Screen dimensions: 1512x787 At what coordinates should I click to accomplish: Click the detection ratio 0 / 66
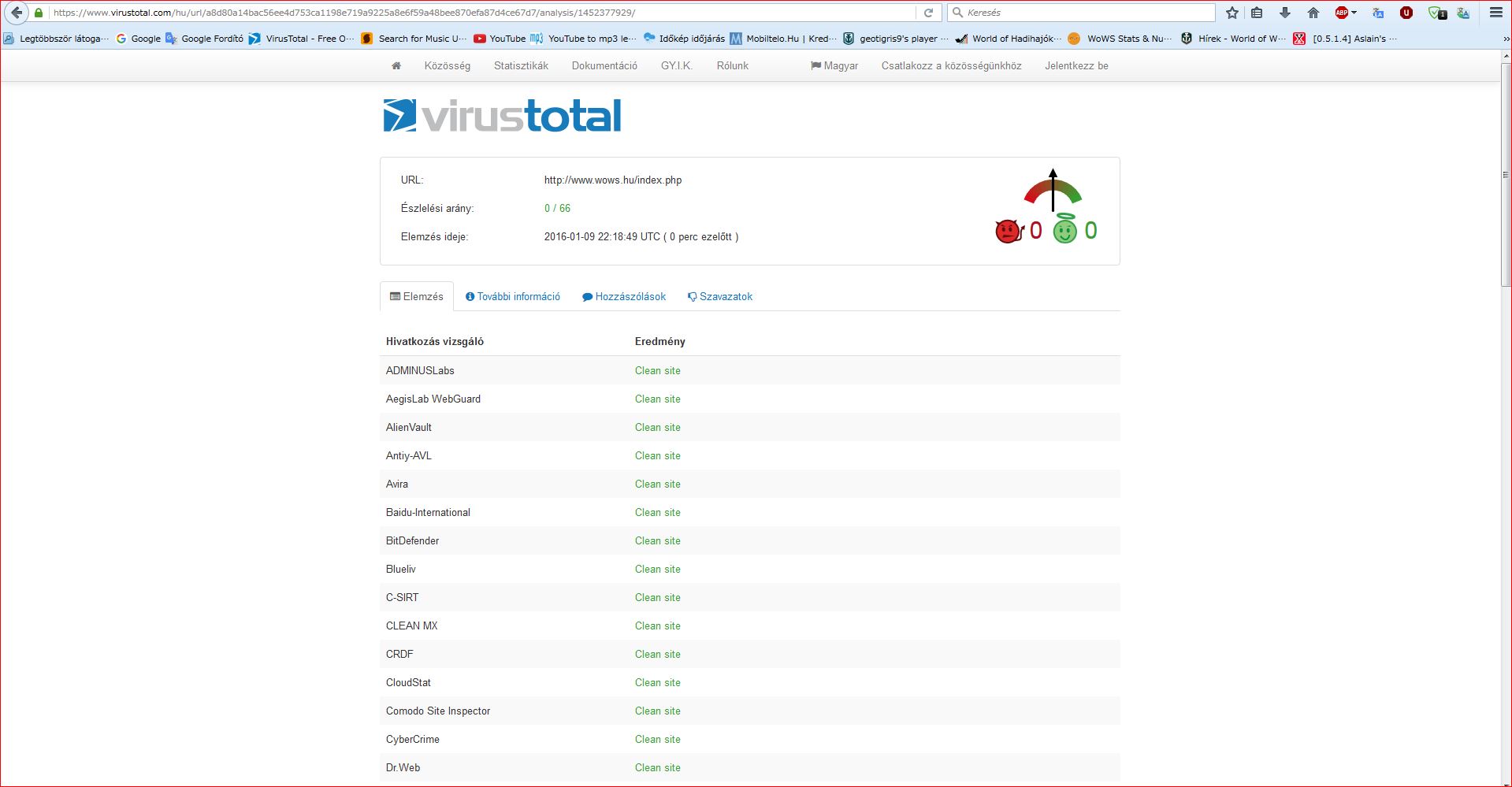coord(557,209)
